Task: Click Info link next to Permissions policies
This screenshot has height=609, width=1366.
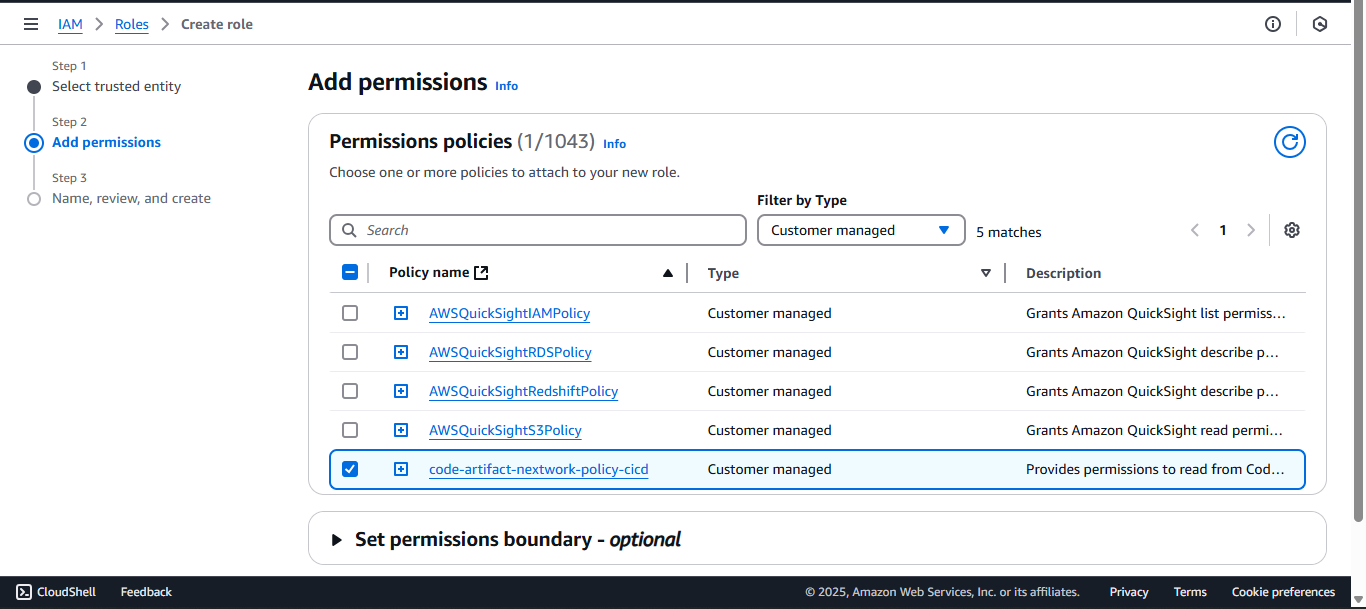Action: pyautogui.click(x=615, y=144)
